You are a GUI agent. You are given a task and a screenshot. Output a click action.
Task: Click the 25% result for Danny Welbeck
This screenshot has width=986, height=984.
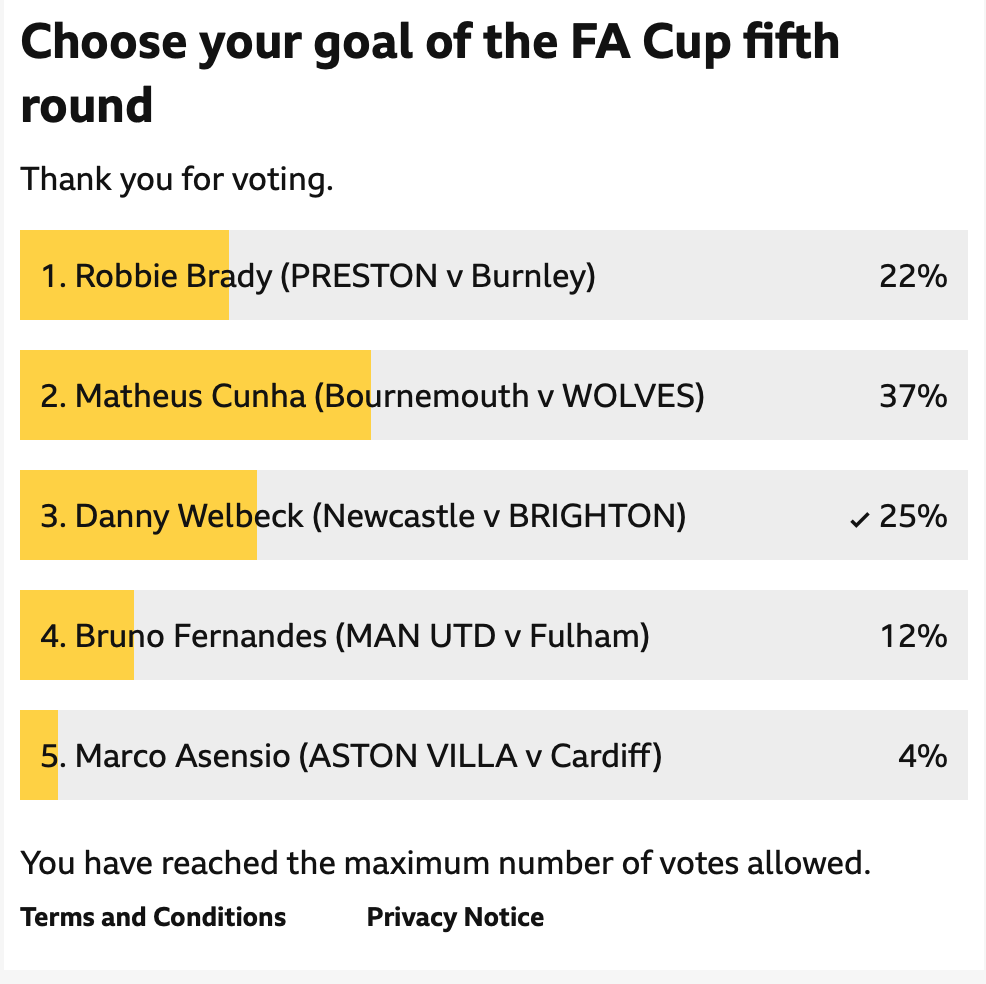tap(913, 516)
